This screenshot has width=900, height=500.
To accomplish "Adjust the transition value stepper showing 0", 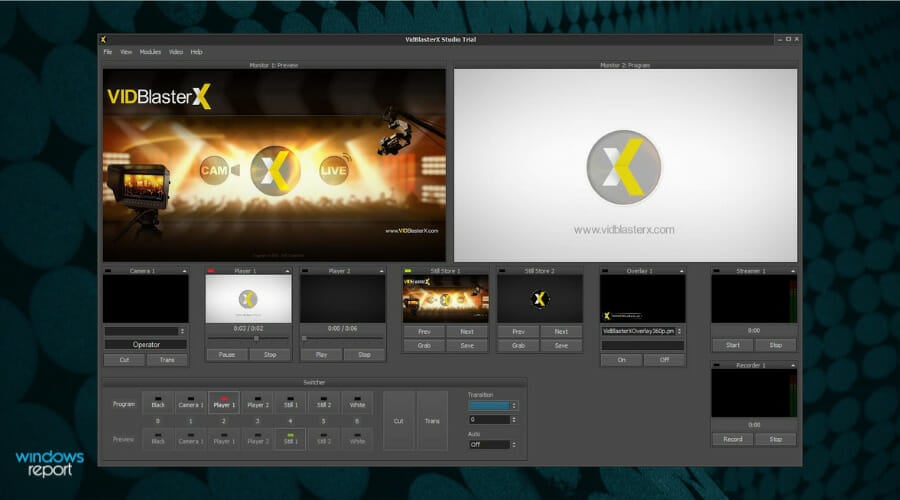I will pyautogui.click(x=514, y=420).
